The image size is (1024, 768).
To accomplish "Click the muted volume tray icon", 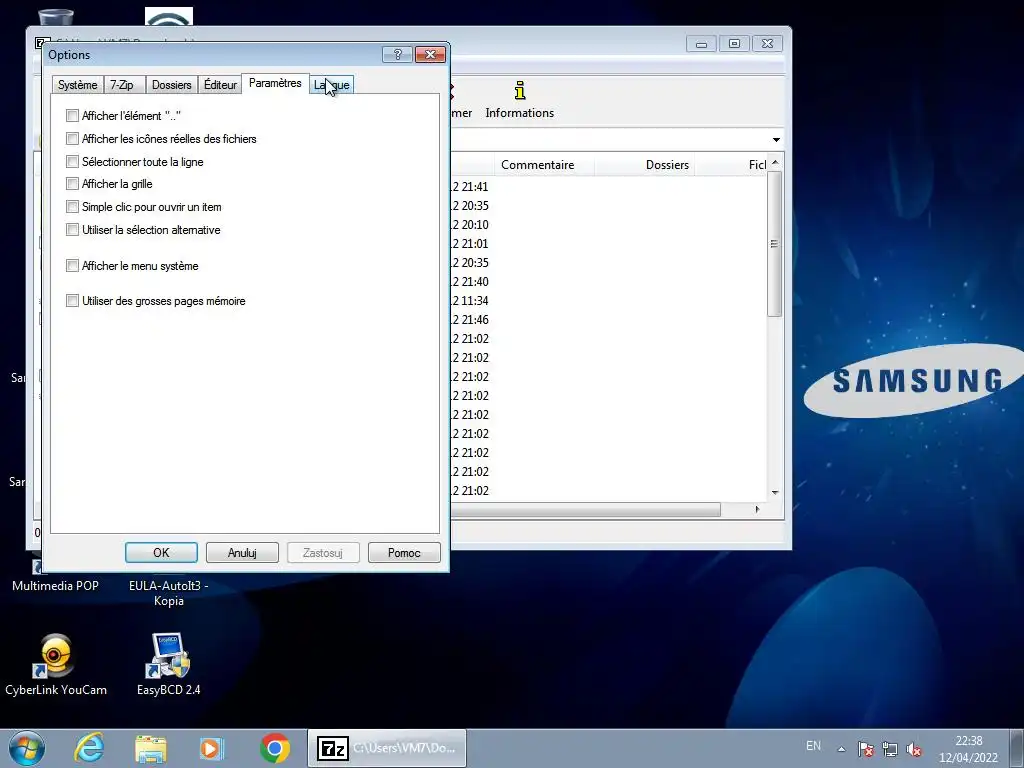I will click(914, 749).
